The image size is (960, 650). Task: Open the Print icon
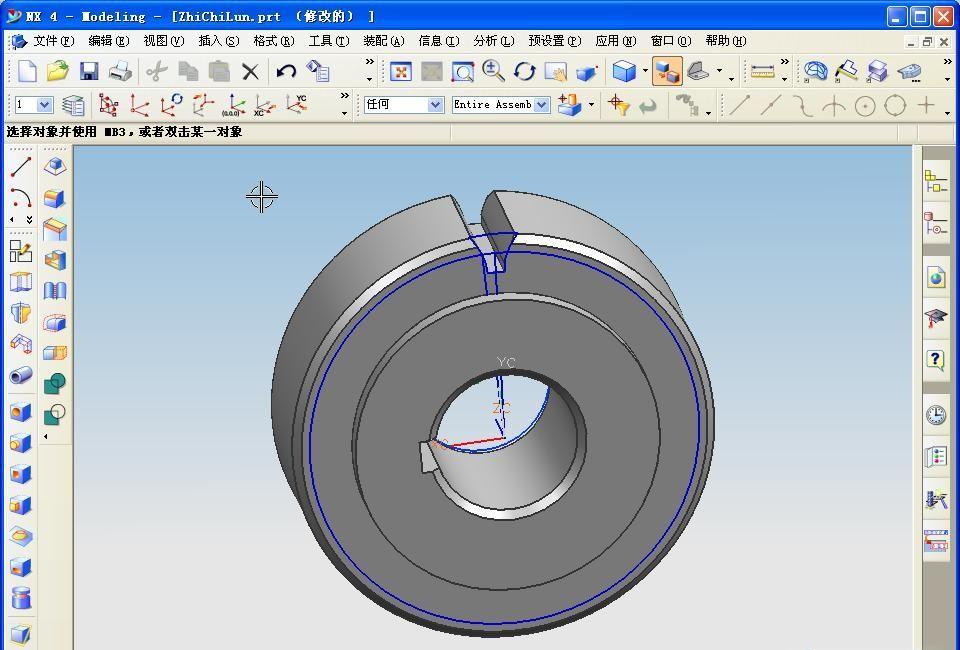pyautogui.click(x=120, y=71)
